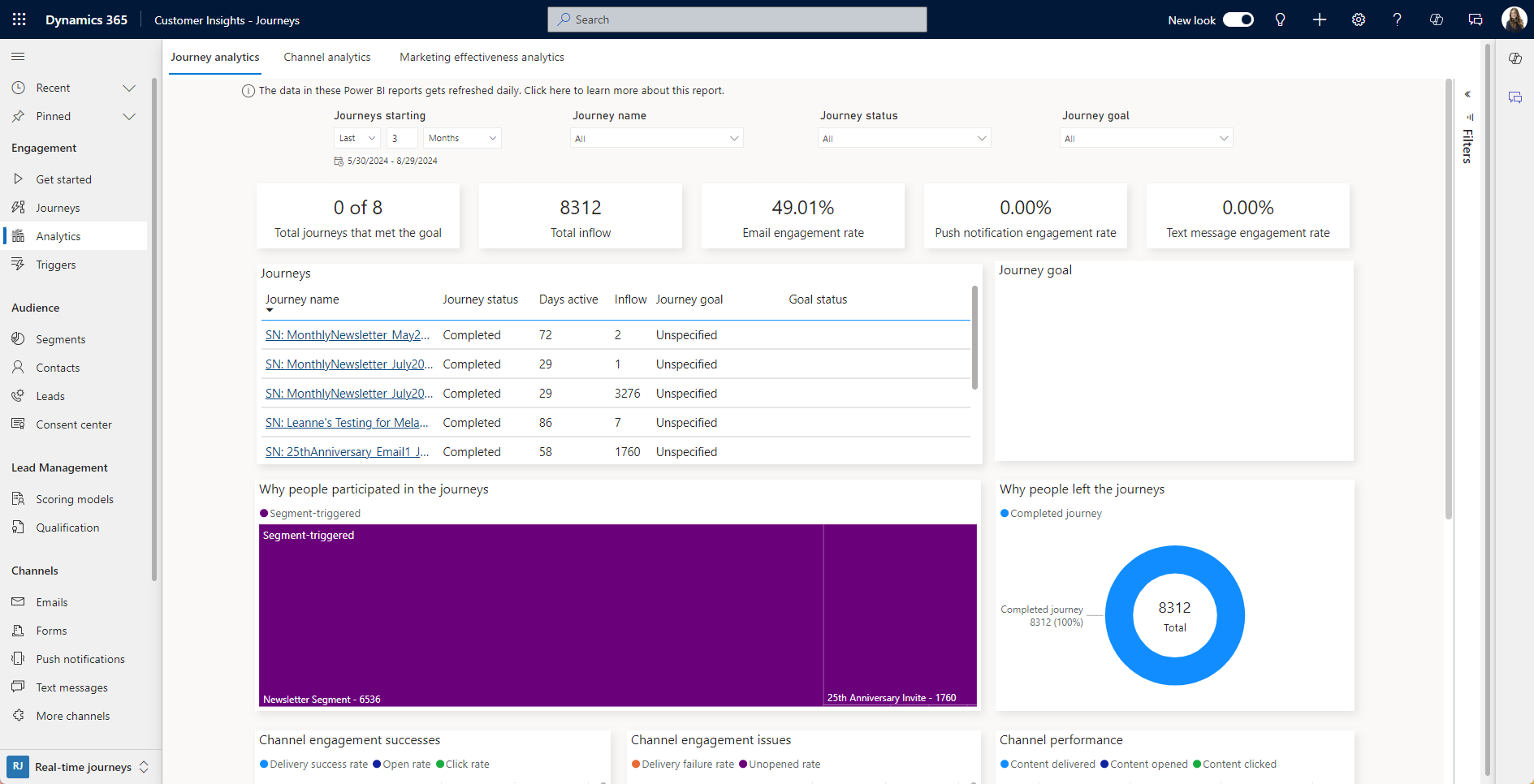The width and height of the screenshot is (1534, 784).
Task: Open the chat icon in right side pane
Action: tap(1515, 97)
